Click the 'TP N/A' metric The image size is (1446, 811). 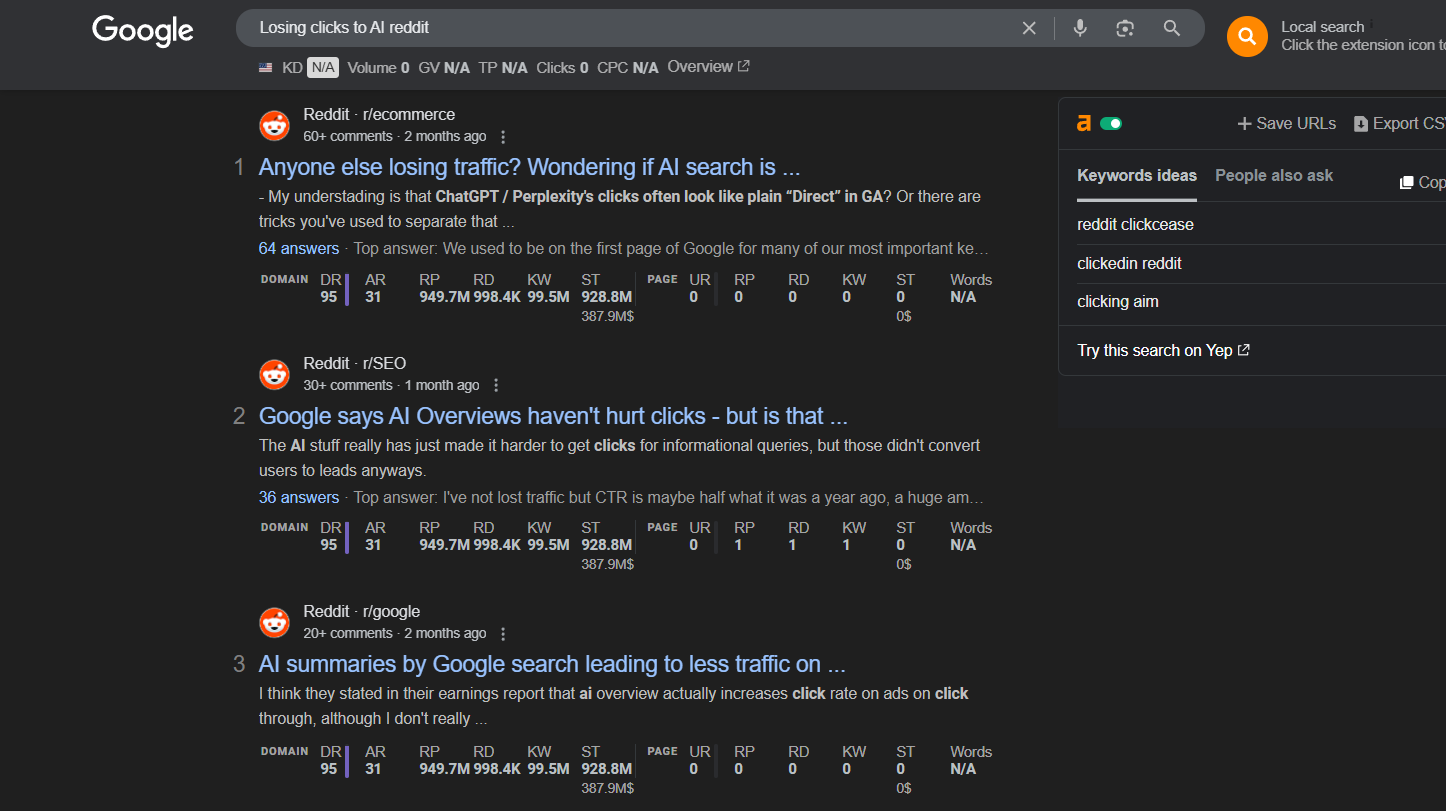coord(503,68)
